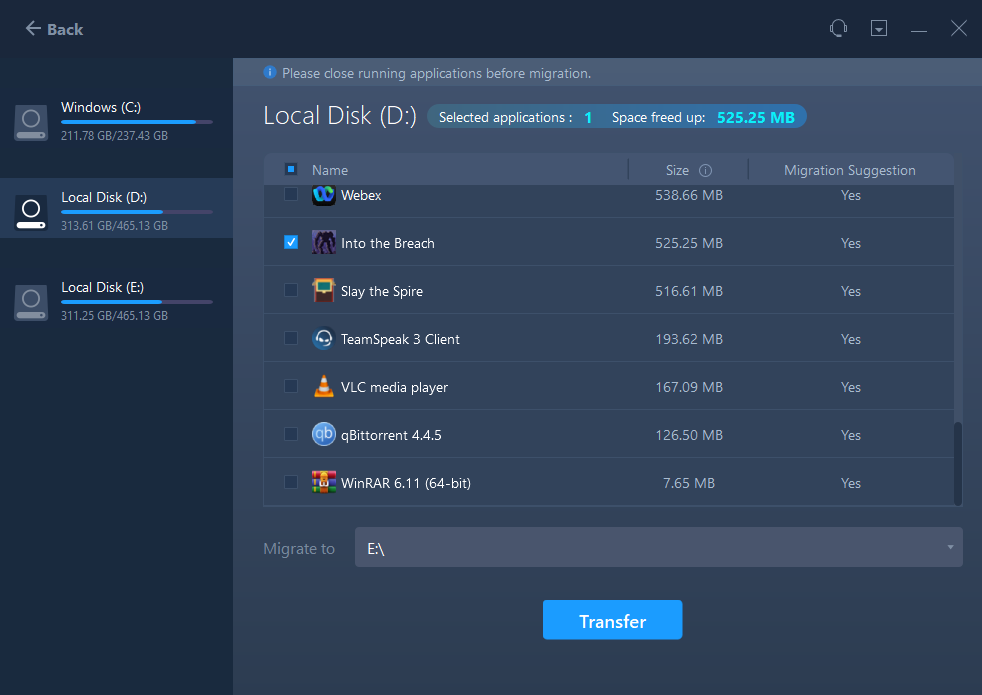Click the application list scrollbar thumb

[958, 463]
